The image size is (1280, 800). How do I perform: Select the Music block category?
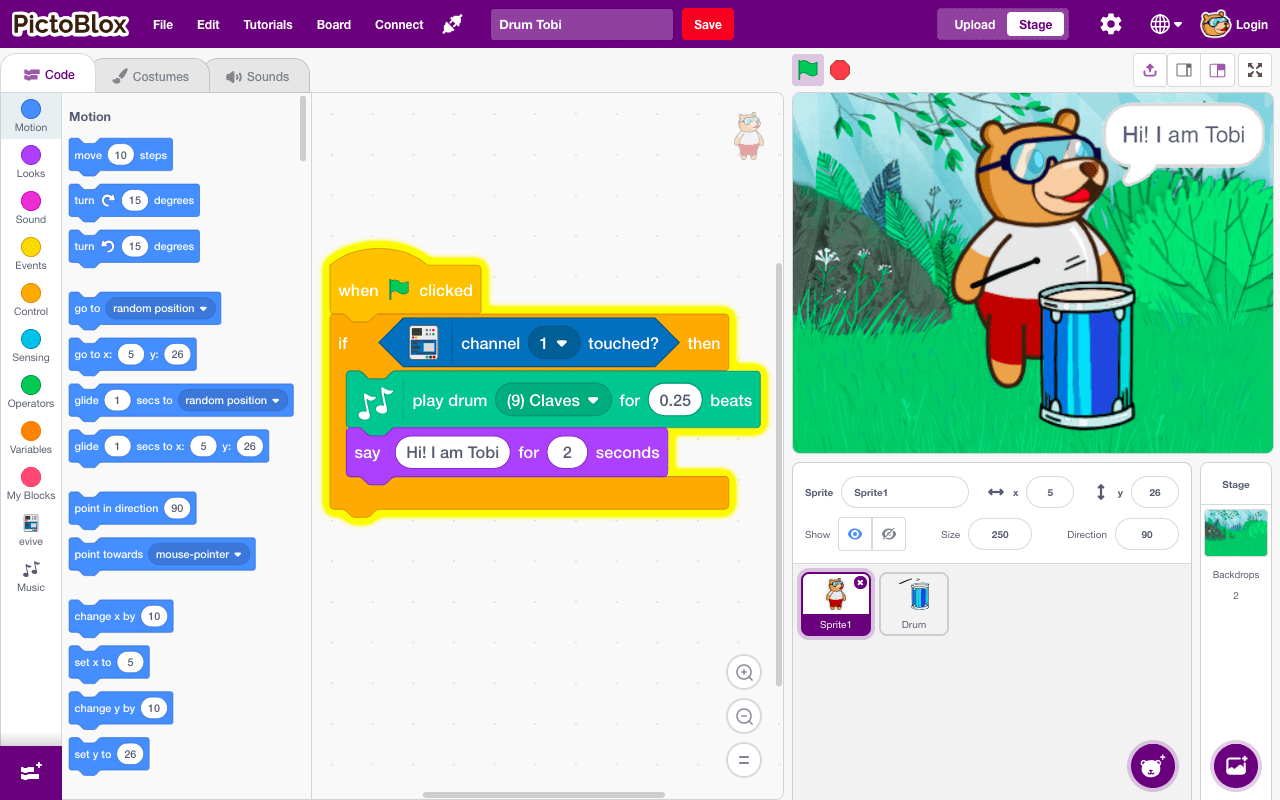coord(31,576)
